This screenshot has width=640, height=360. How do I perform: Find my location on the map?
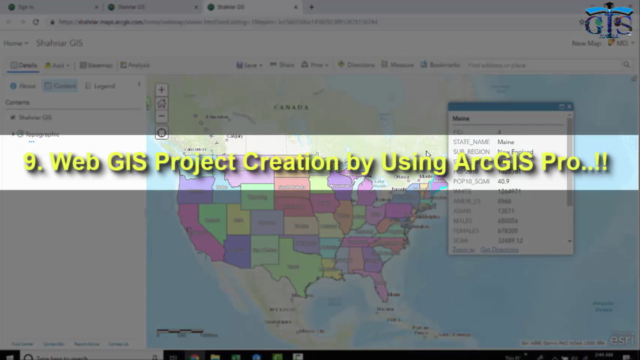161,133
